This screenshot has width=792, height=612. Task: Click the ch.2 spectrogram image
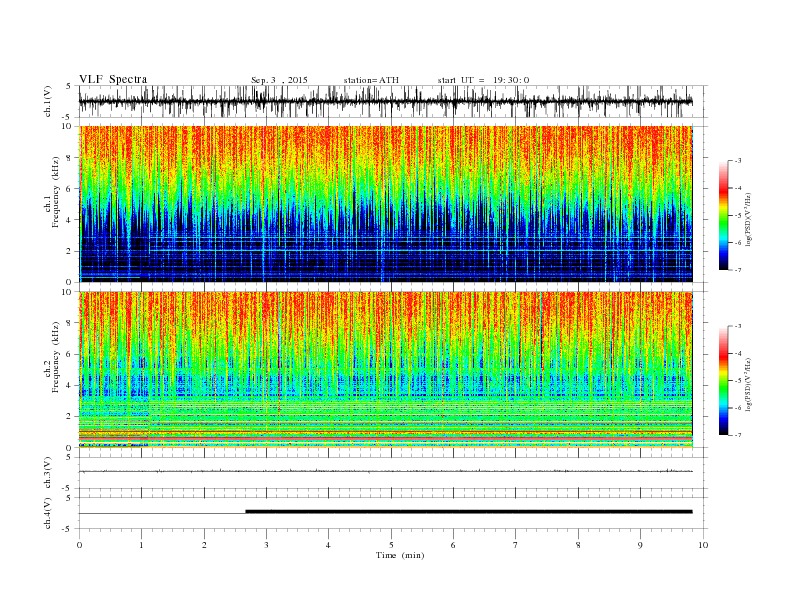[x=385, y=369]
